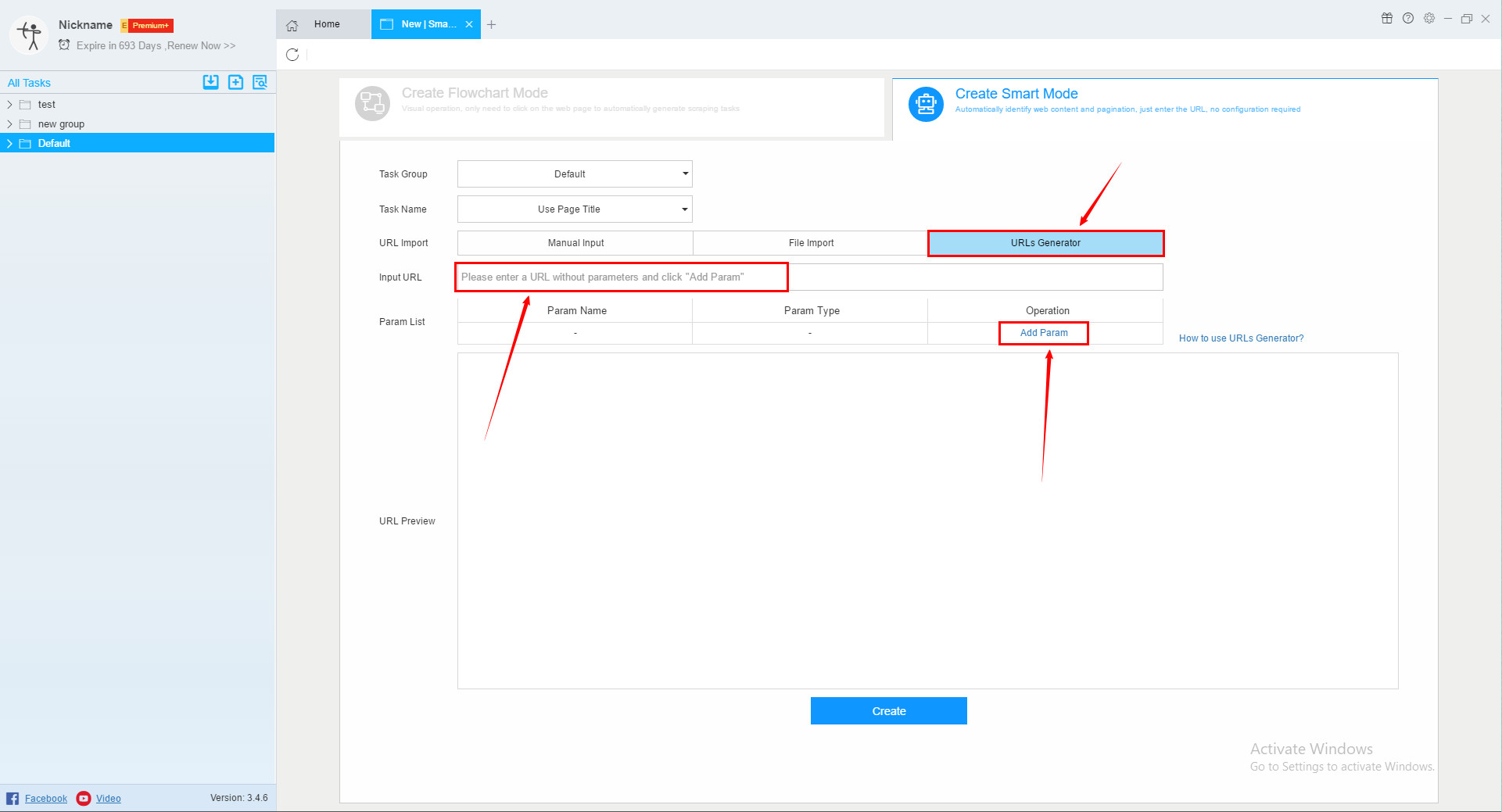Click the new task group icon
Screen dimensions: 1502x812
[x=235, y=82]
